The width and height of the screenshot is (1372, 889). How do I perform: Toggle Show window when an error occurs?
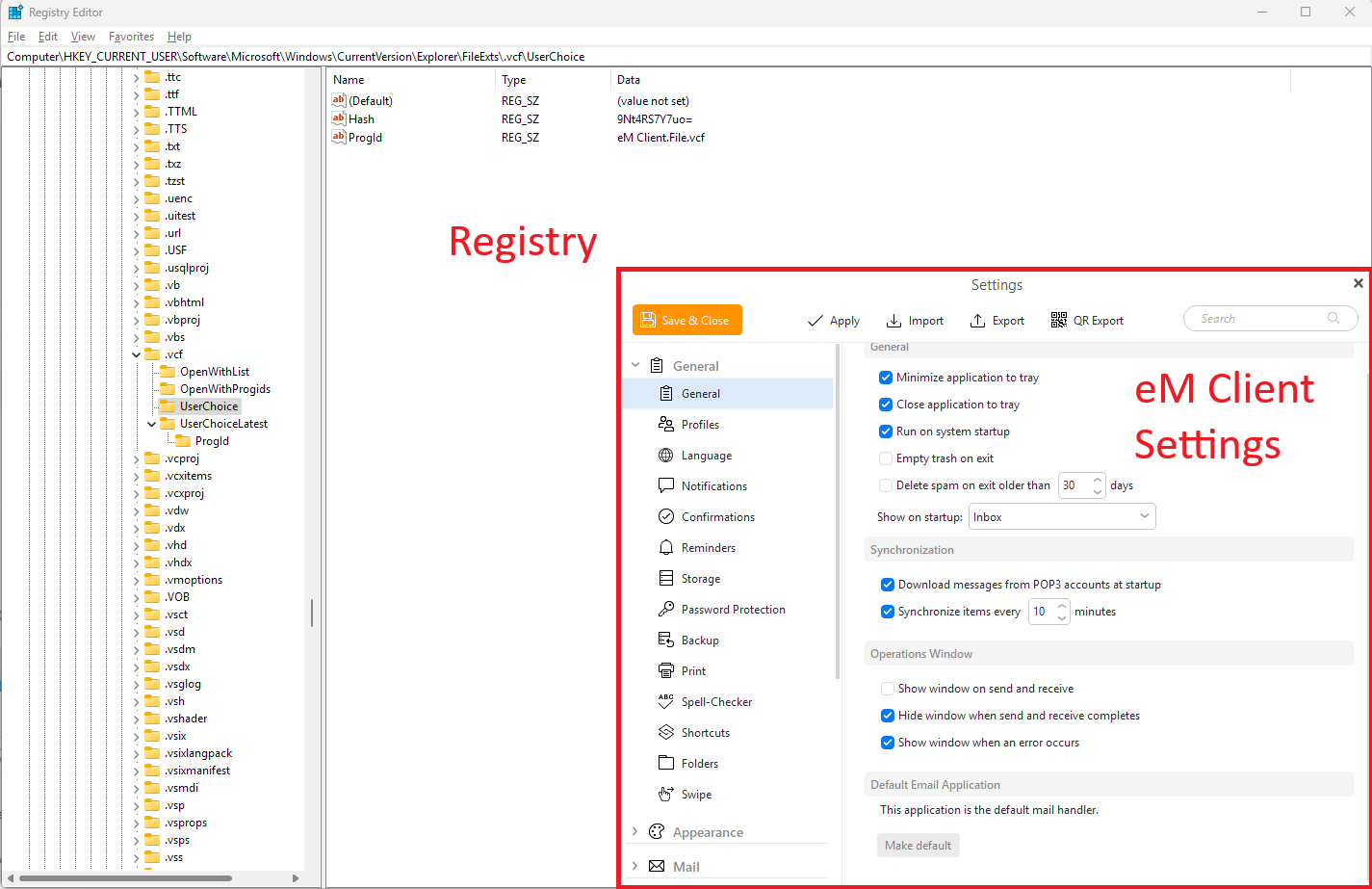pyautogui.click(x=888, y=743)
